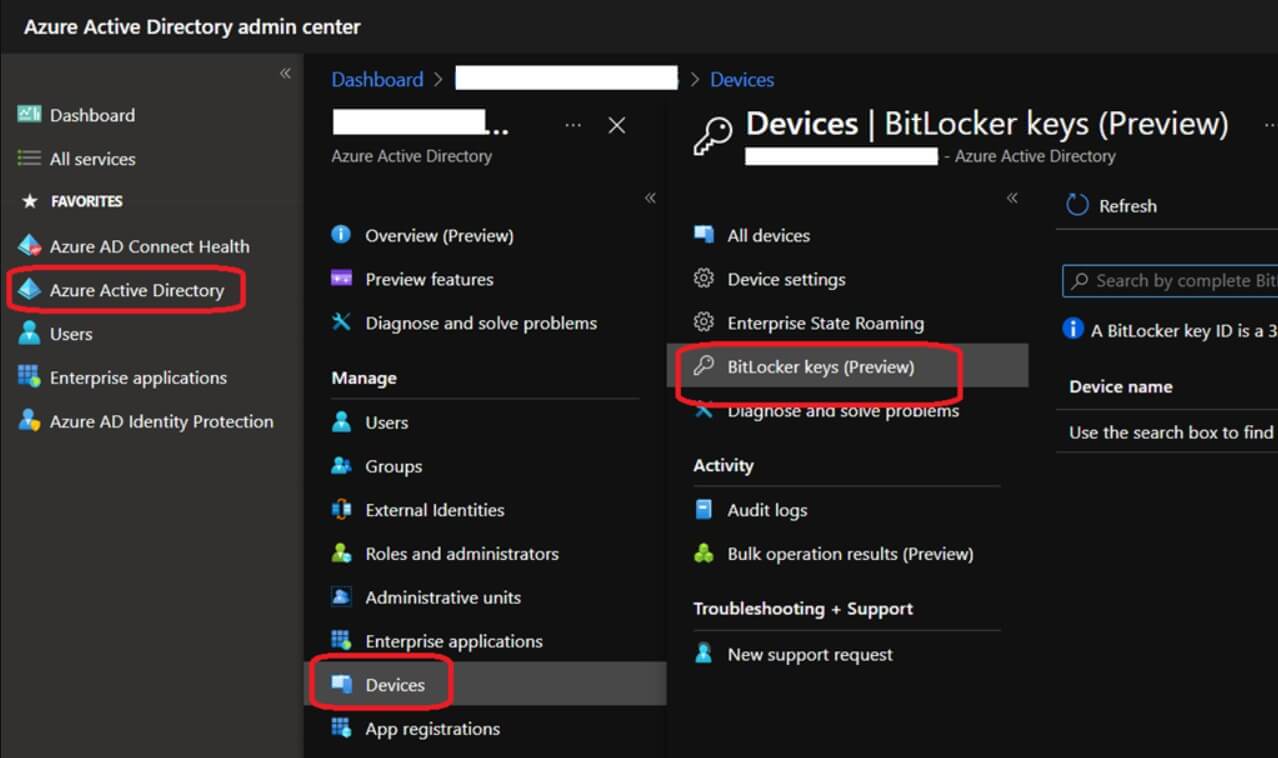Screen dimensions: 1278x758
Task: Click New support request
Action: [x=811, y=654]
